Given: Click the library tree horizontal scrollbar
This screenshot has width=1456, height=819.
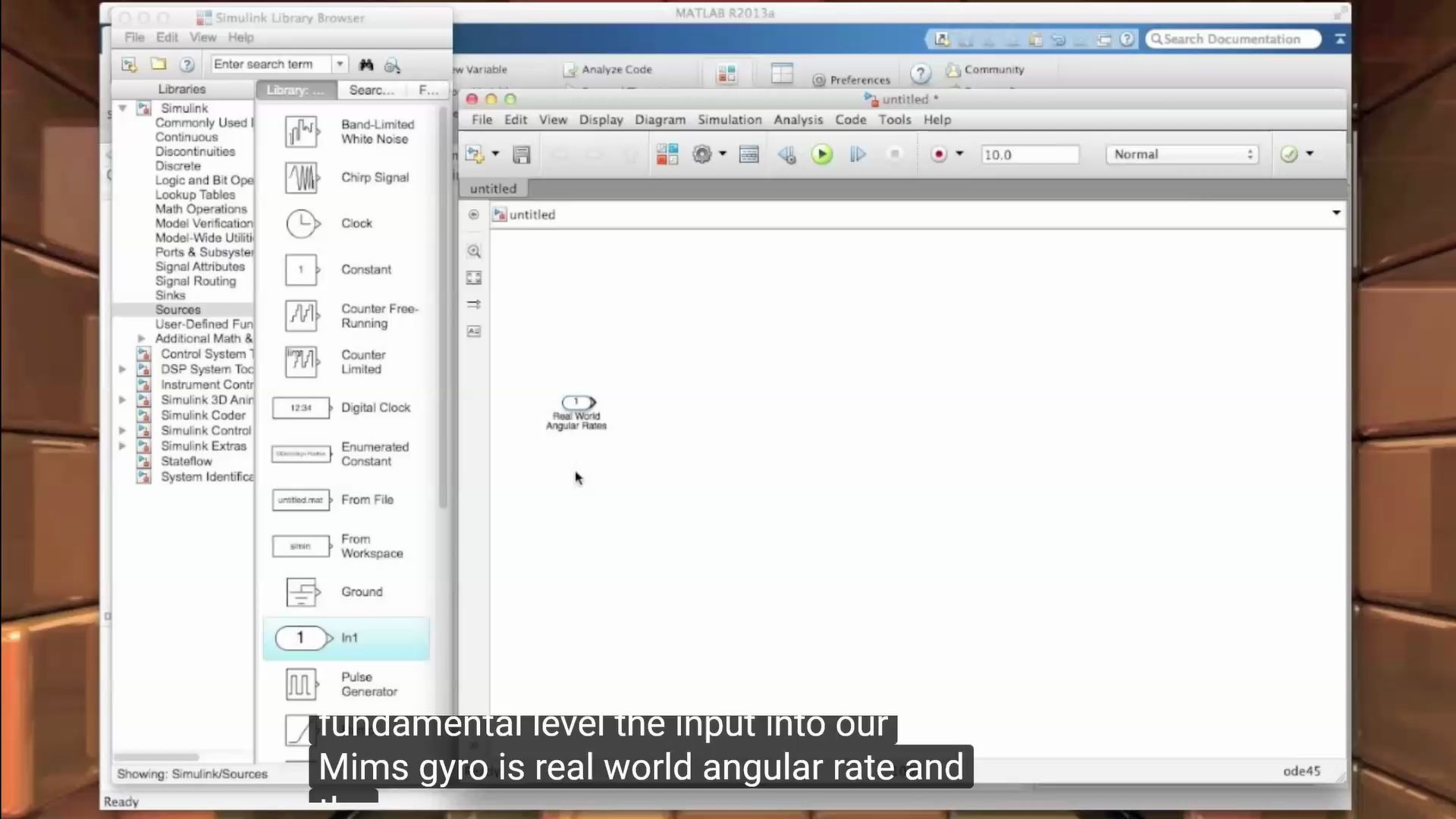Looking at the screenshot, I should (156, 757).
